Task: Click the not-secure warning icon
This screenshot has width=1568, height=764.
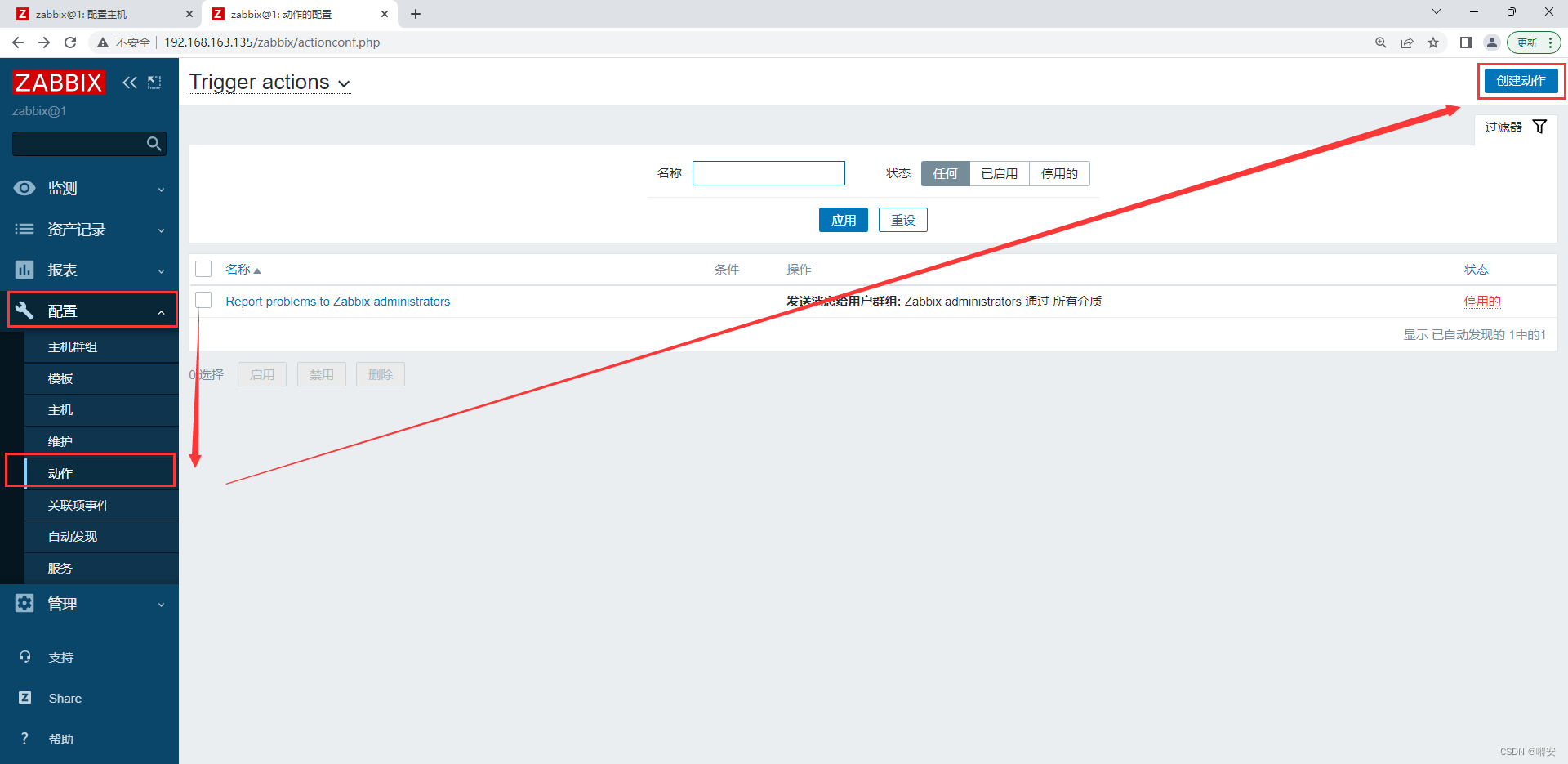Action: [x=103, y=42]
